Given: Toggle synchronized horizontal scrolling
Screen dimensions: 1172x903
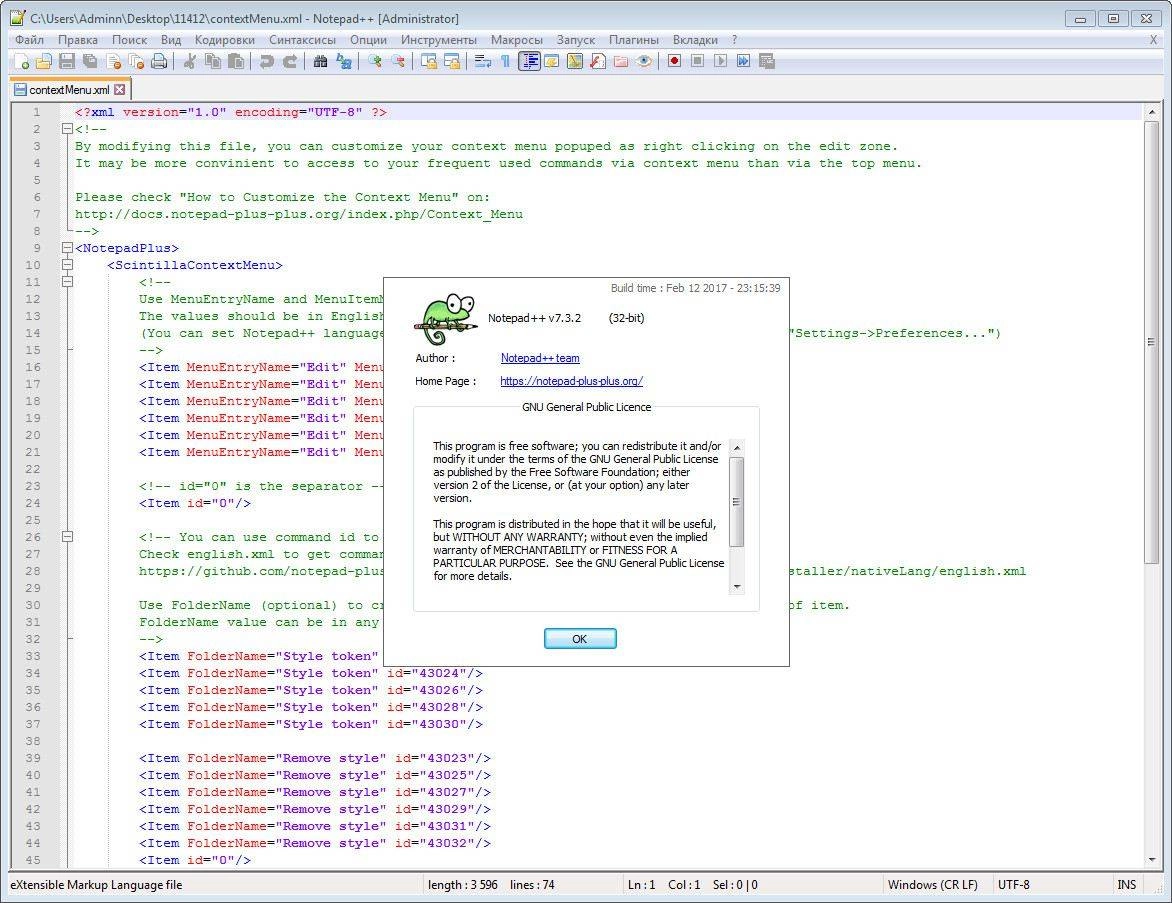Looking at the screenshot, I should pos(451,61).
